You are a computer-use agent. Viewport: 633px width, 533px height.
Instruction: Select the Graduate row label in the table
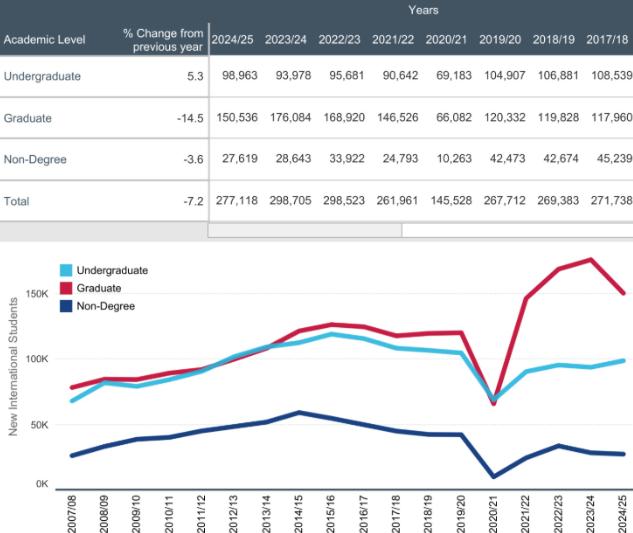pyautogui.click(x=28, y=118)
